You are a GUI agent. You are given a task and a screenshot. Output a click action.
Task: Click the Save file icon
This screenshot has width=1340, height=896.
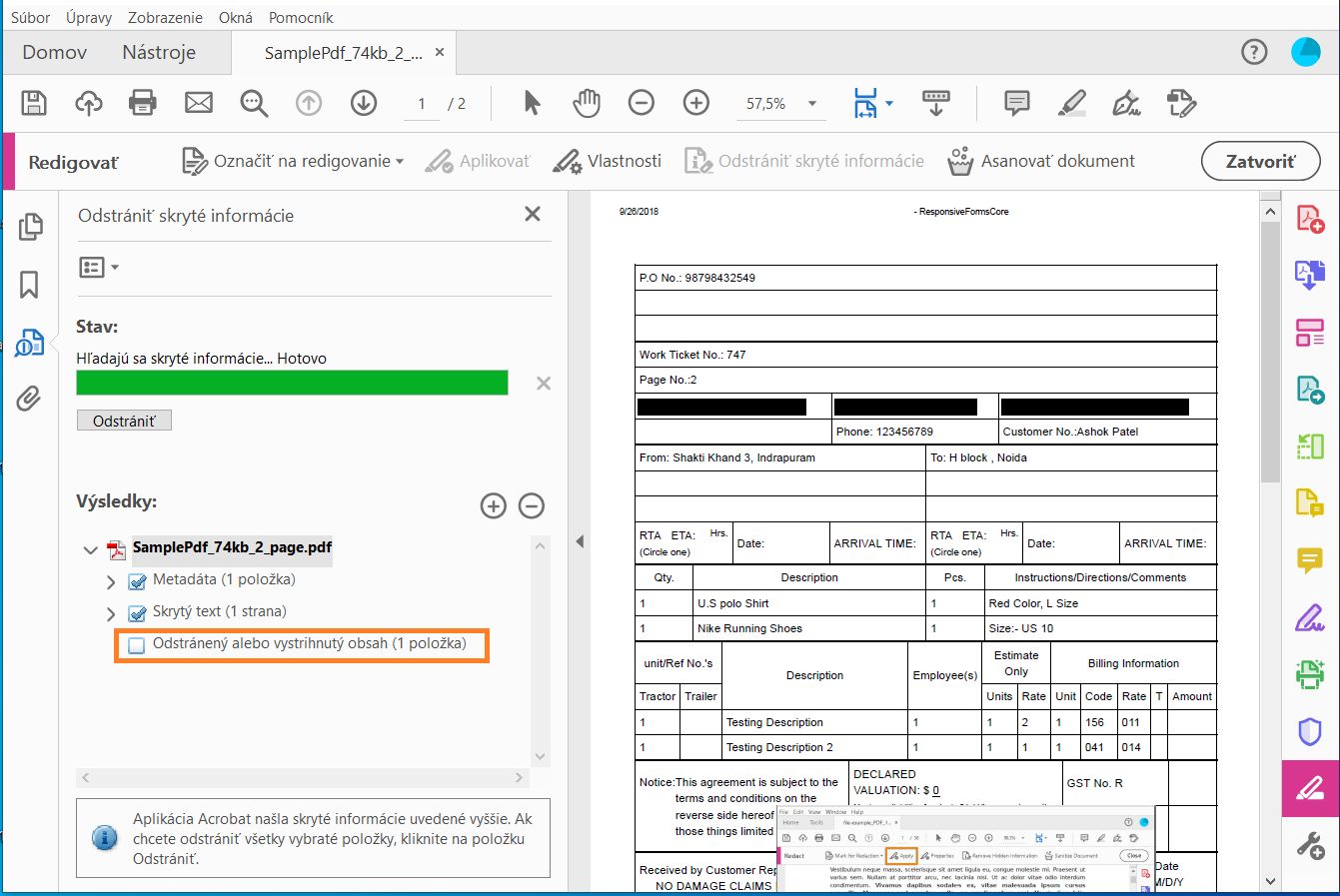pos(34,103)
